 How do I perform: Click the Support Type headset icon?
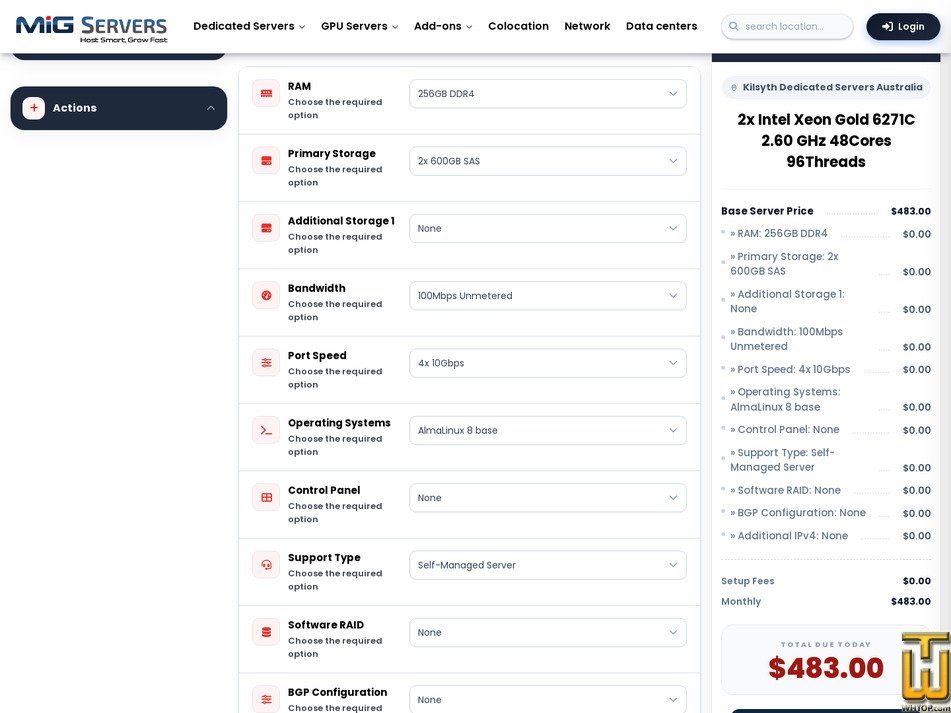click(x=266, y=564)
